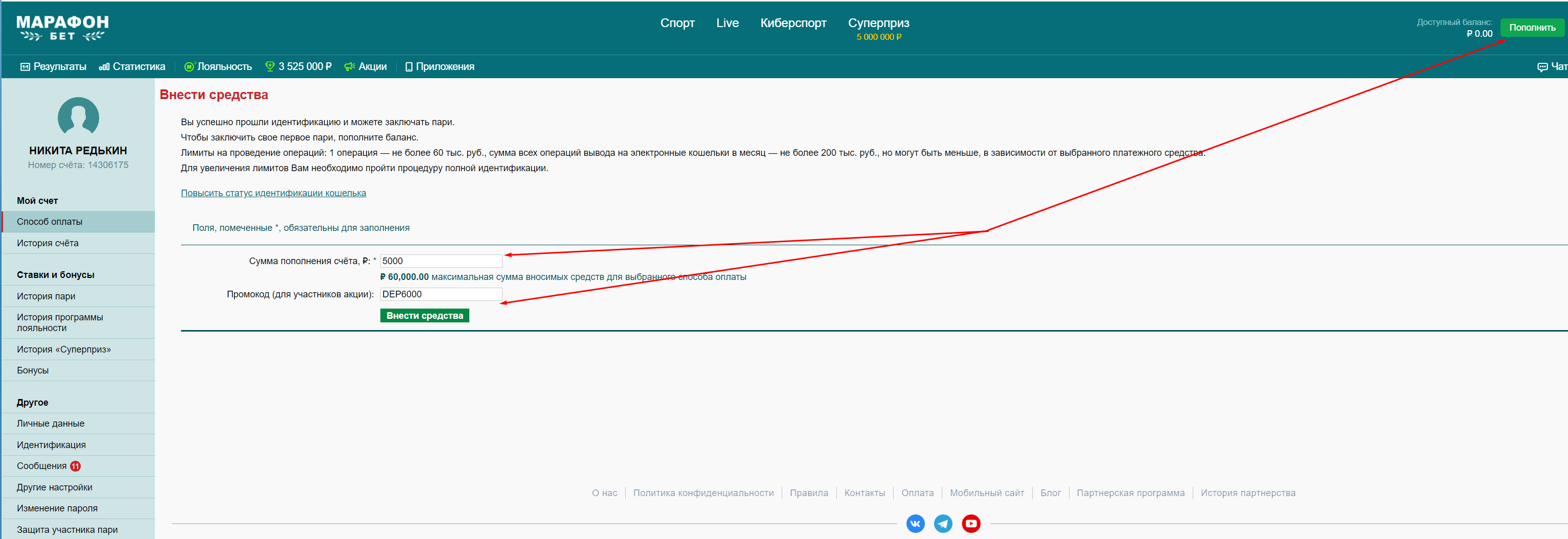The width and height of the screenshot is (1568, 539).
Task: Open Статистика in the toolbar
Action: [132, 66]
